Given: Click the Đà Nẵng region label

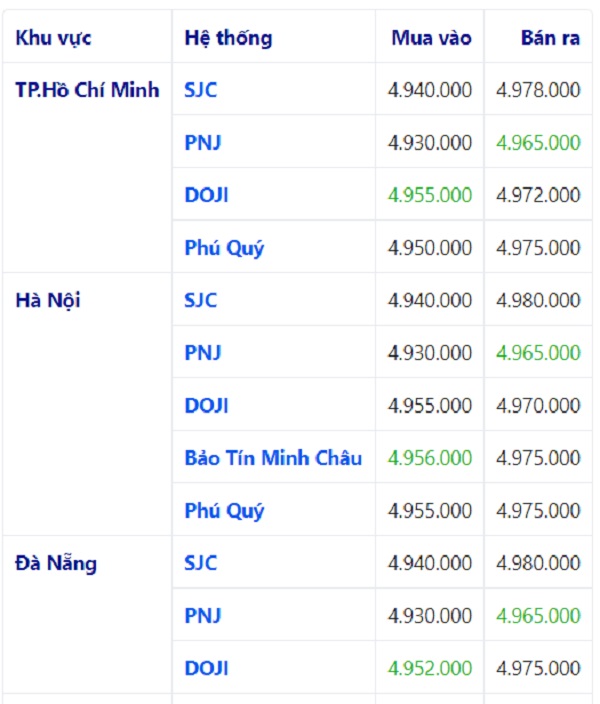Looking at the screenshot, I should click(x=57, y=563).
